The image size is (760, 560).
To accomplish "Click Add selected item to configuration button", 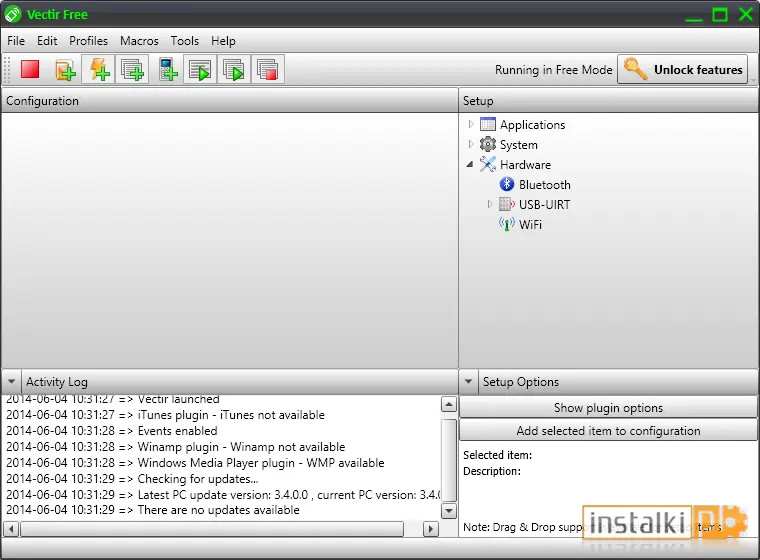I will coord(608,431).
